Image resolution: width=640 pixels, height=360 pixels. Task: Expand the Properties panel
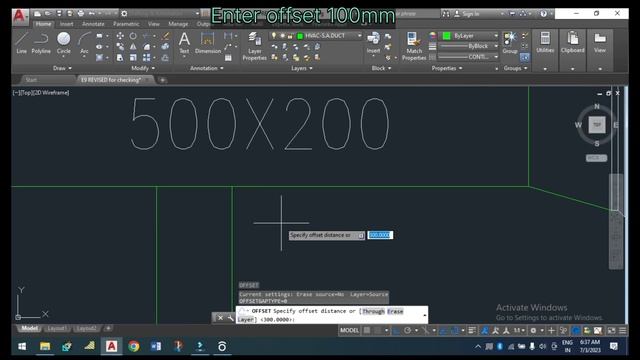[447, 68]
